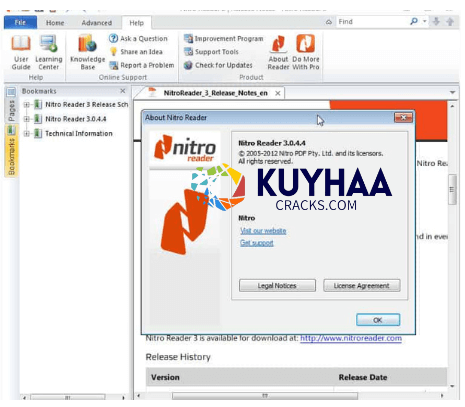This screenshot has height=407, width=465.
Task: Click the Legal Notices button
Action: (277, 286)
